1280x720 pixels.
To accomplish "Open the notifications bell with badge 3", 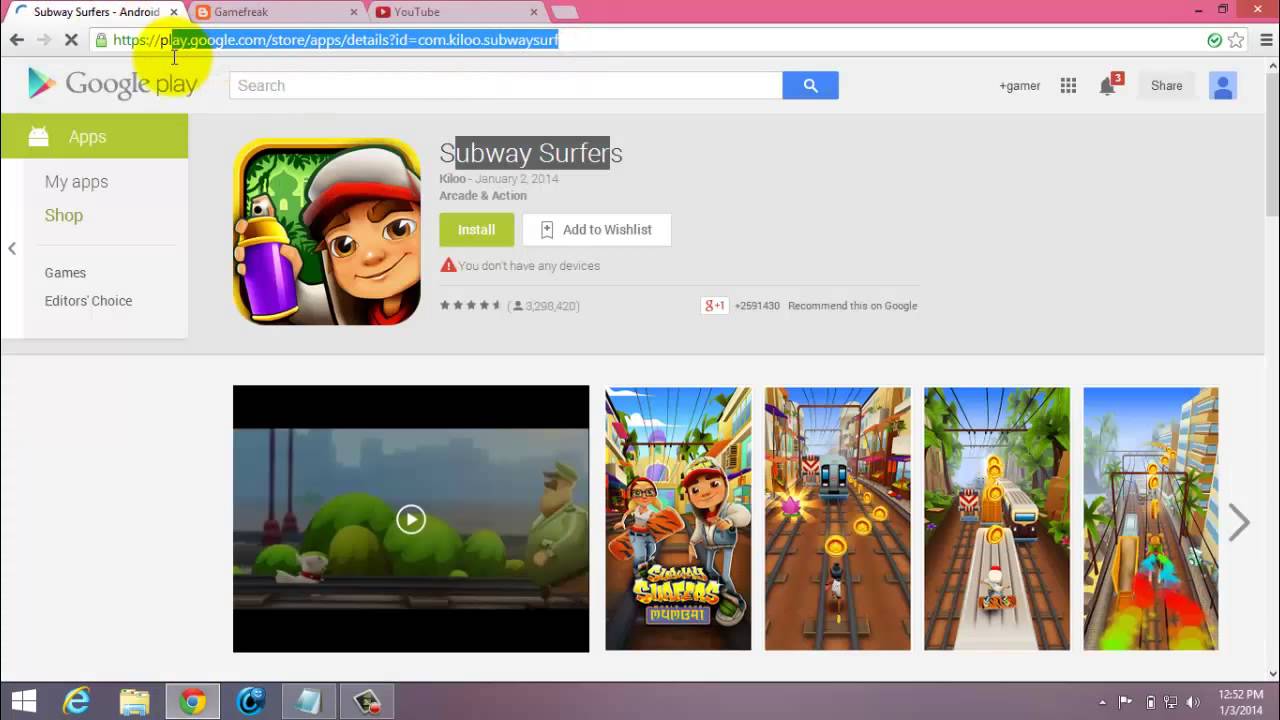I will pos(1109,84).
